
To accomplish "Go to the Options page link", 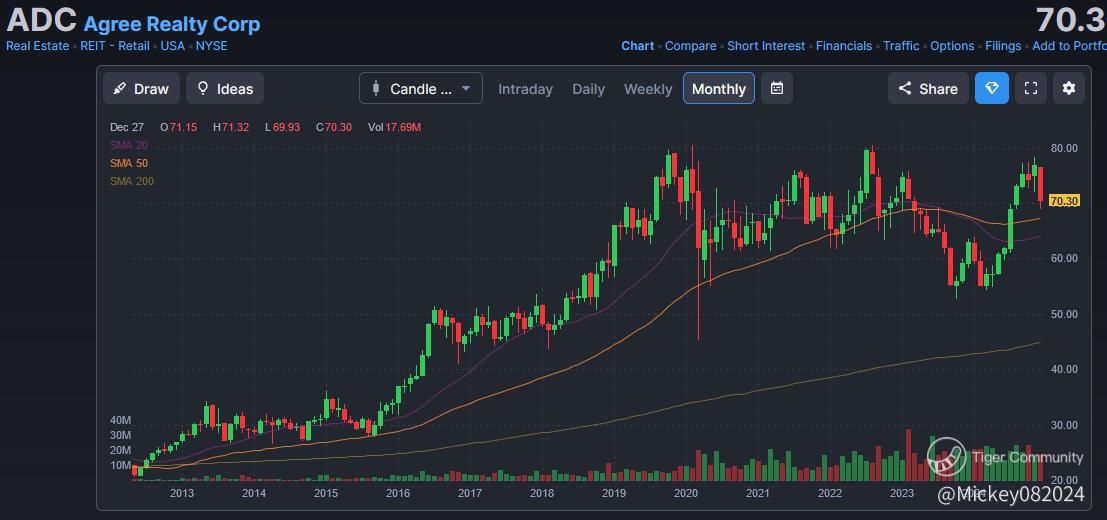I will pyautogui.click(x=952, y=46).
